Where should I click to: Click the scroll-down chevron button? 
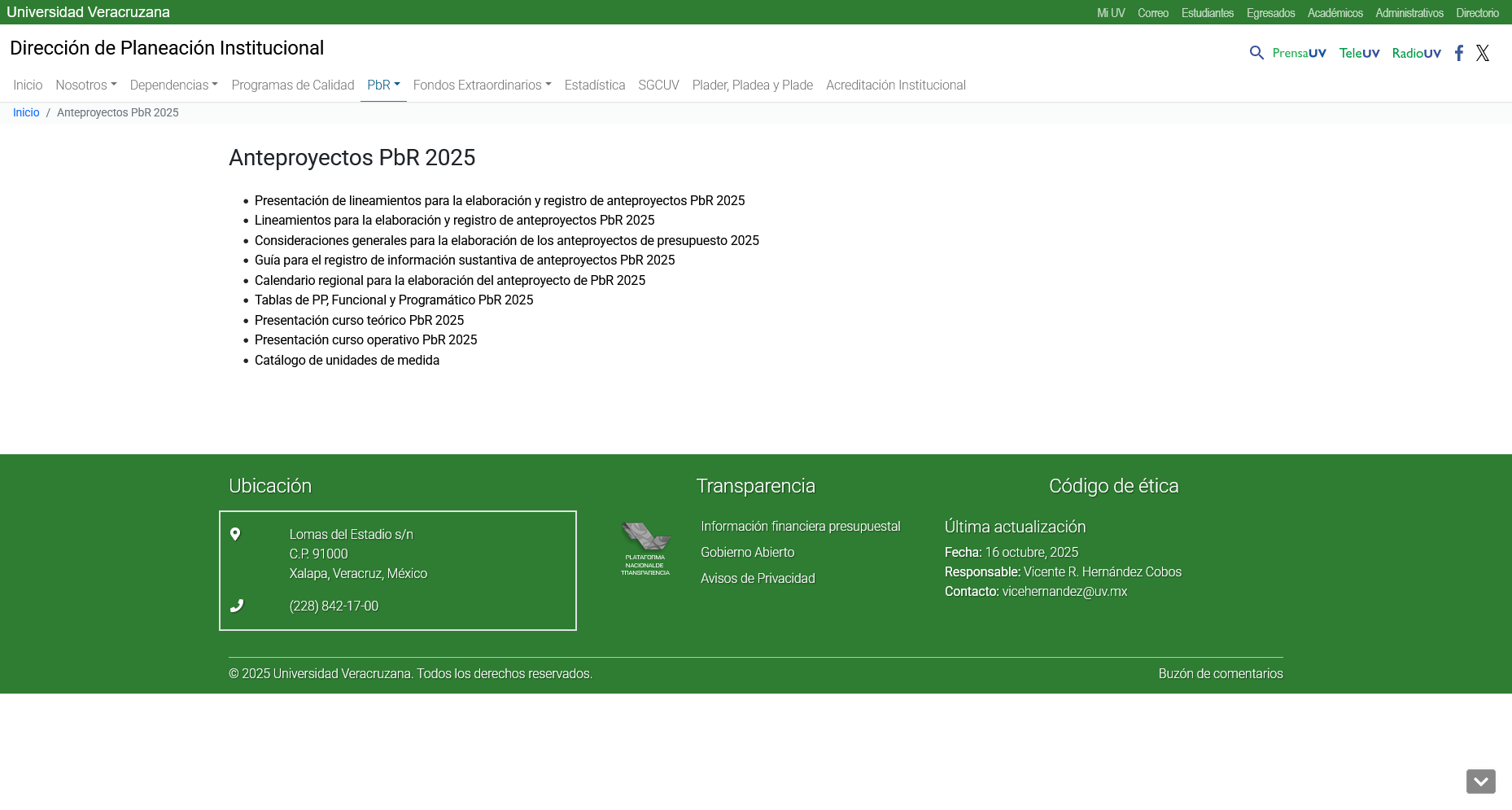click(1480, 782)
